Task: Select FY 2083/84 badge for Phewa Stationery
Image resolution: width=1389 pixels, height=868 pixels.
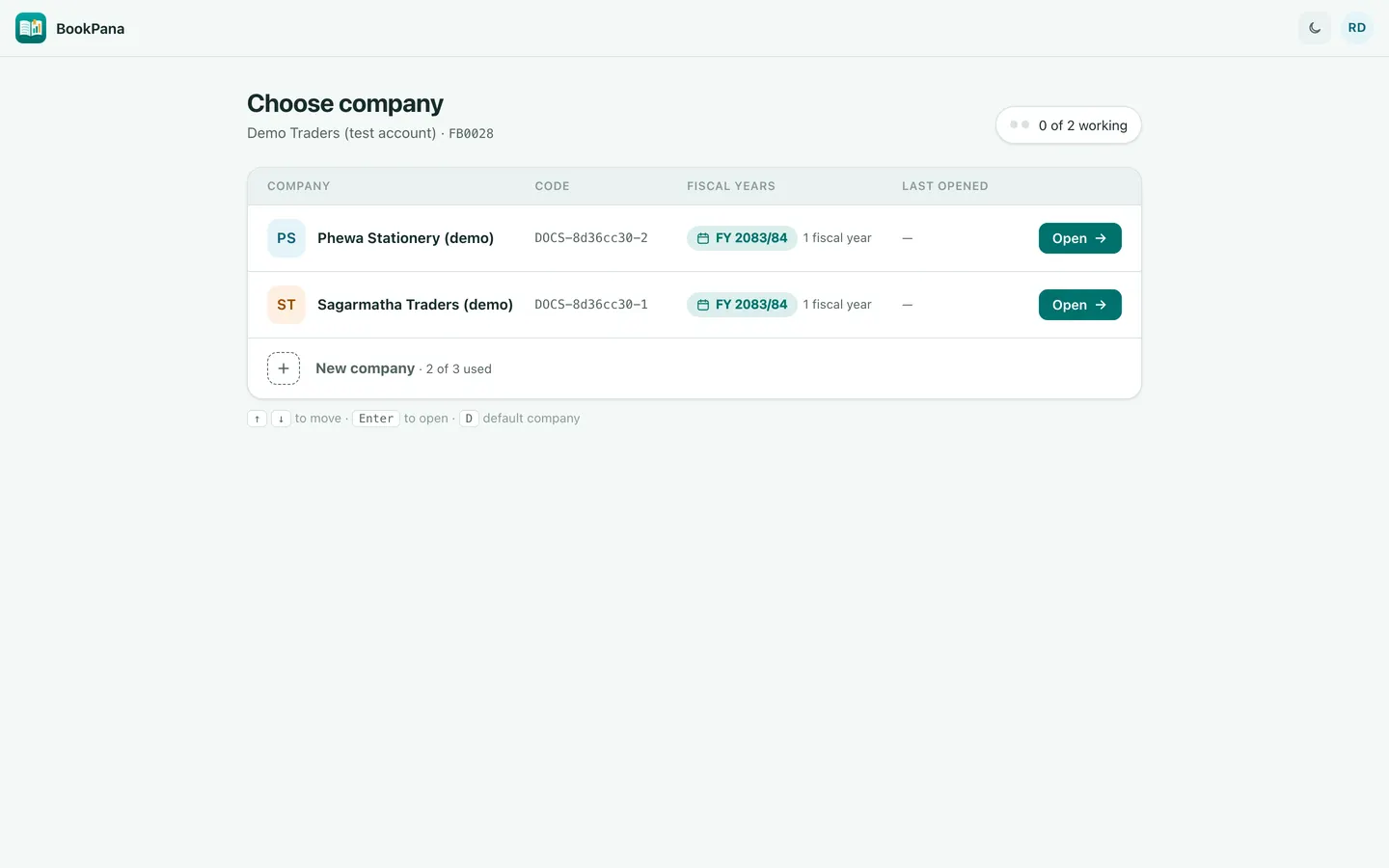Action: click(x=742, y=238)
